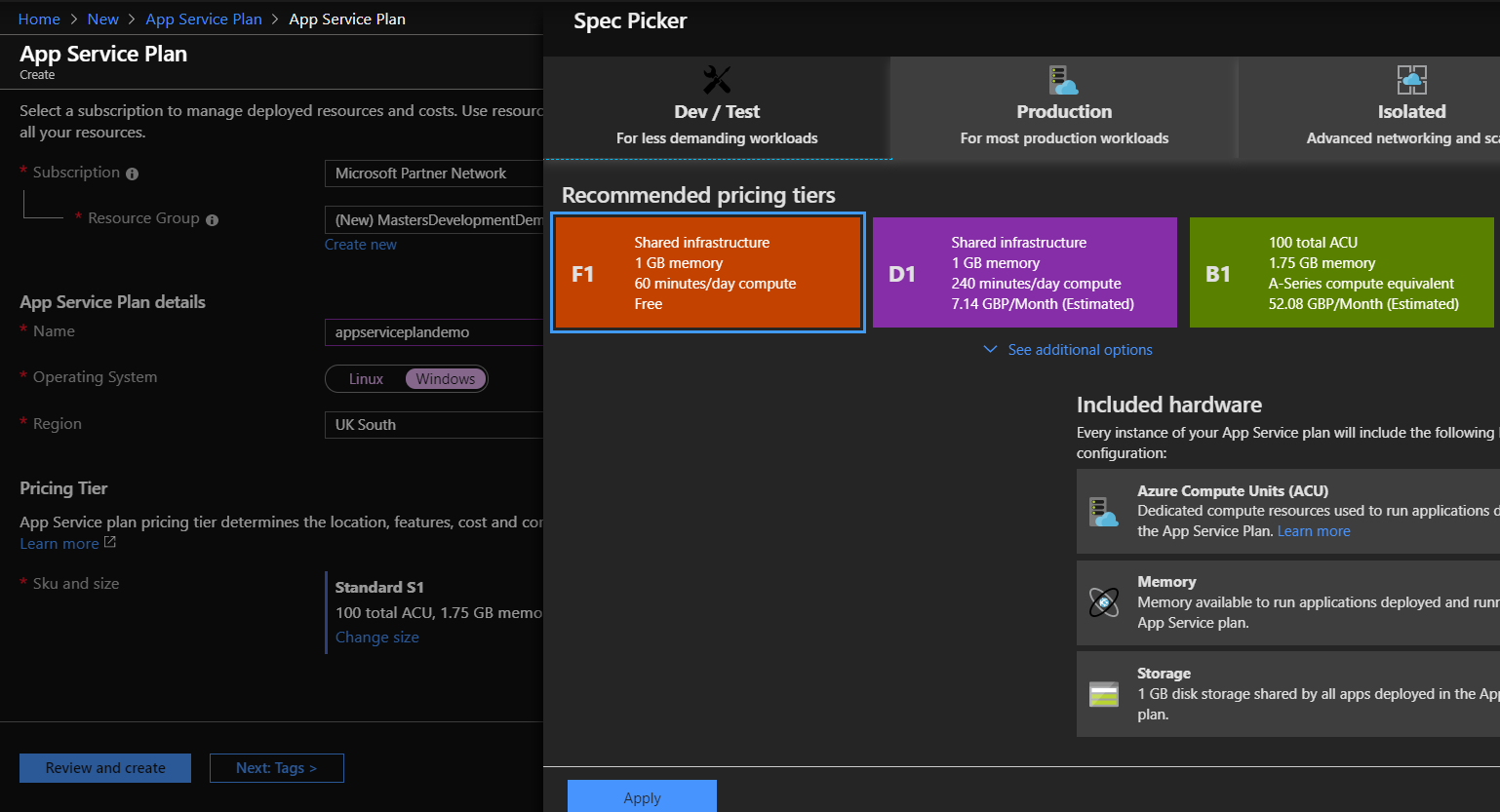
Task: Click the Dev / Test wrench icon
Action: tap(717, 78)
